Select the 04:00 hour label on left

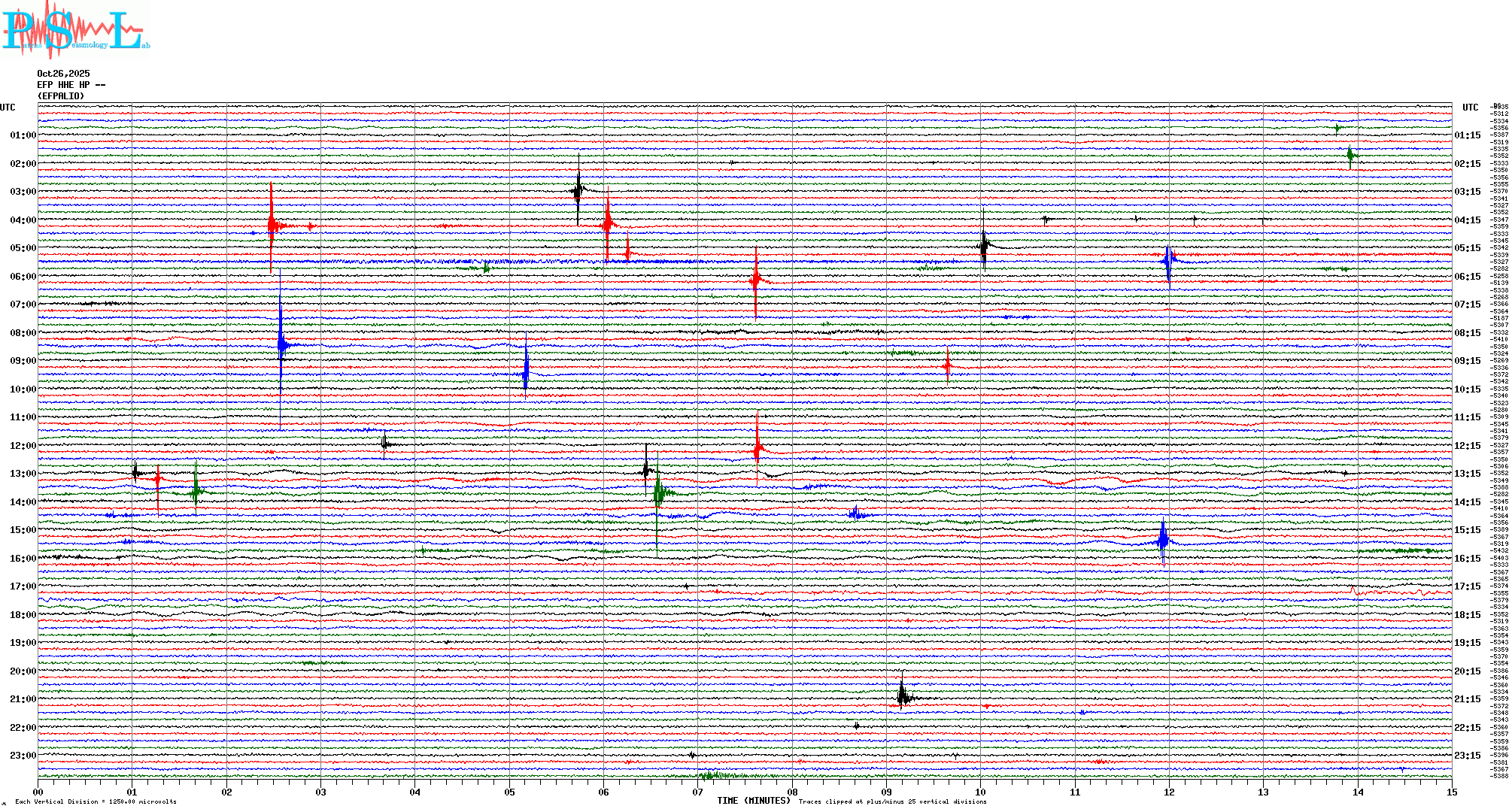click(x=23, y=220)
